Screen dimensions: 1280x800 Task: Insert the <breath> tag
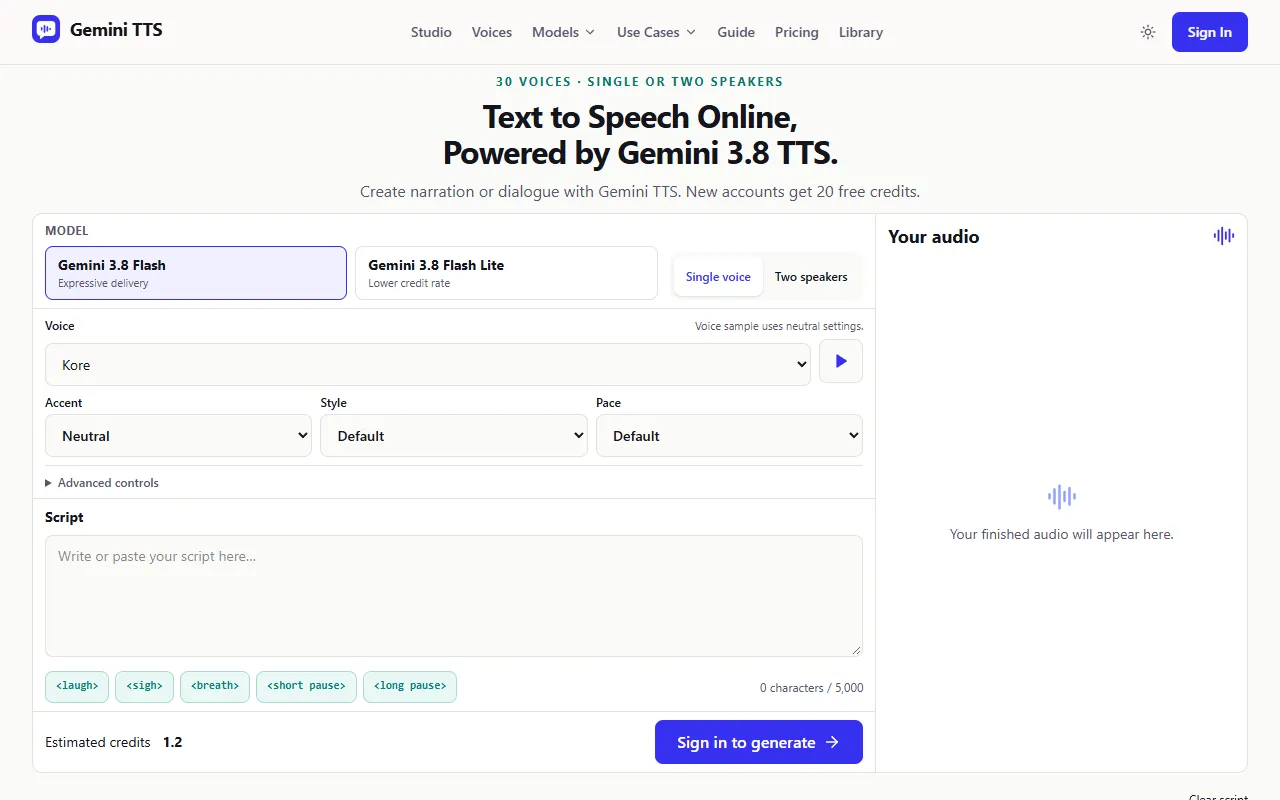pyautogui.click(x=215, y=686)
